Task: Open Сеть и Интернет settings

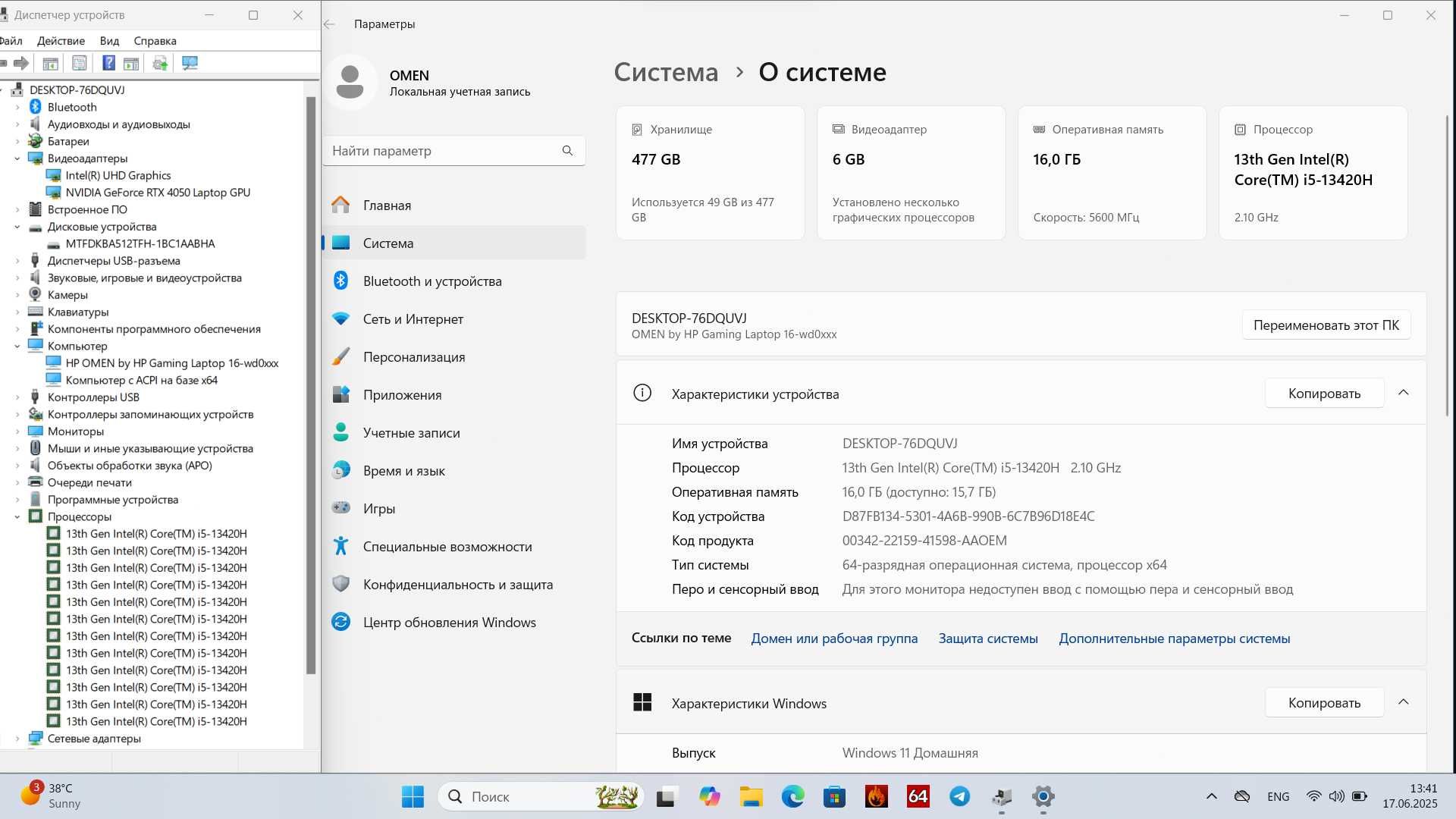Action: click(453, 319)
